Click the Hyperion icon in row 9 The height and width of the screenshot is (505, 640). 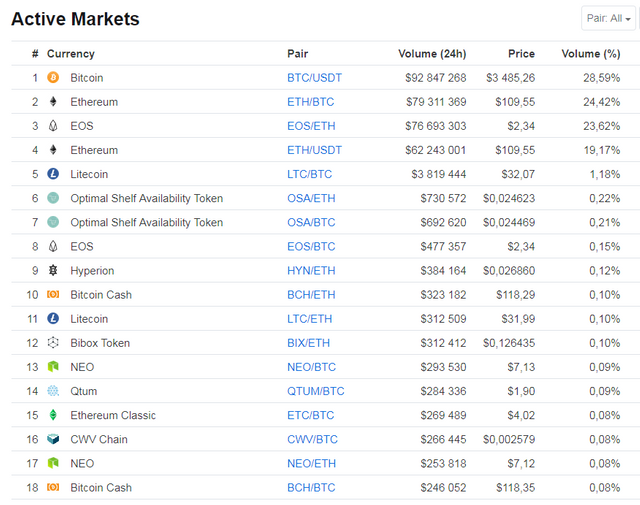53,270
